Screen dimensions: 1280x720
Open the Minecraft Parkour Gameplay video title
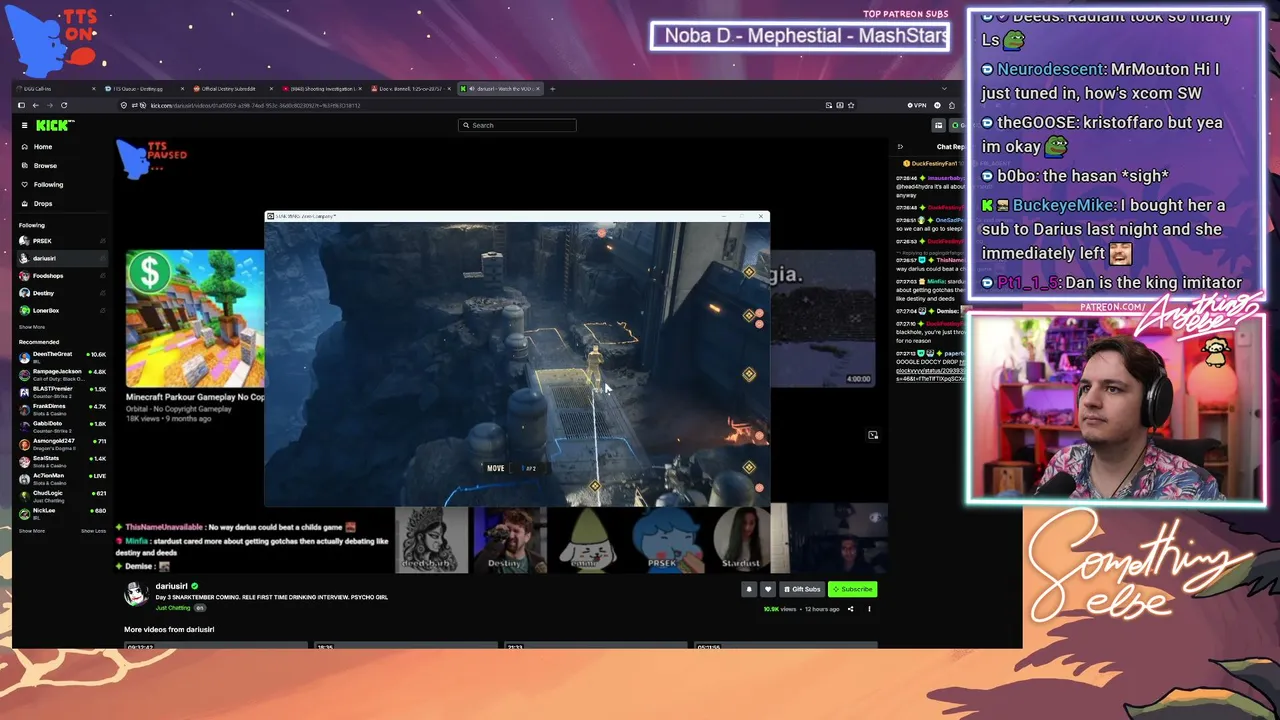(195, 397)
